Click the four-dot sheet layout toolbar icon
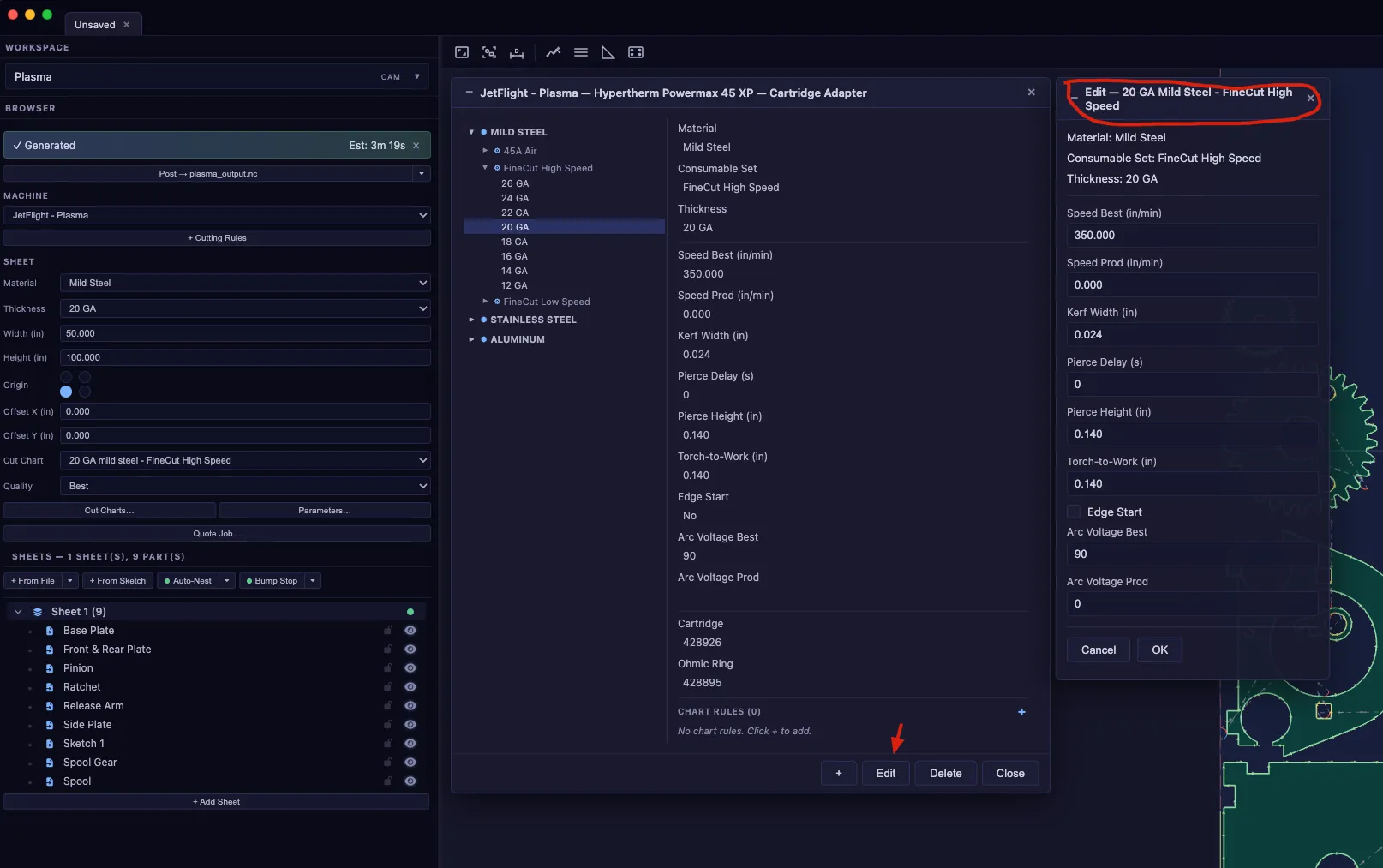1383x868 pixels. pos(636,52)
